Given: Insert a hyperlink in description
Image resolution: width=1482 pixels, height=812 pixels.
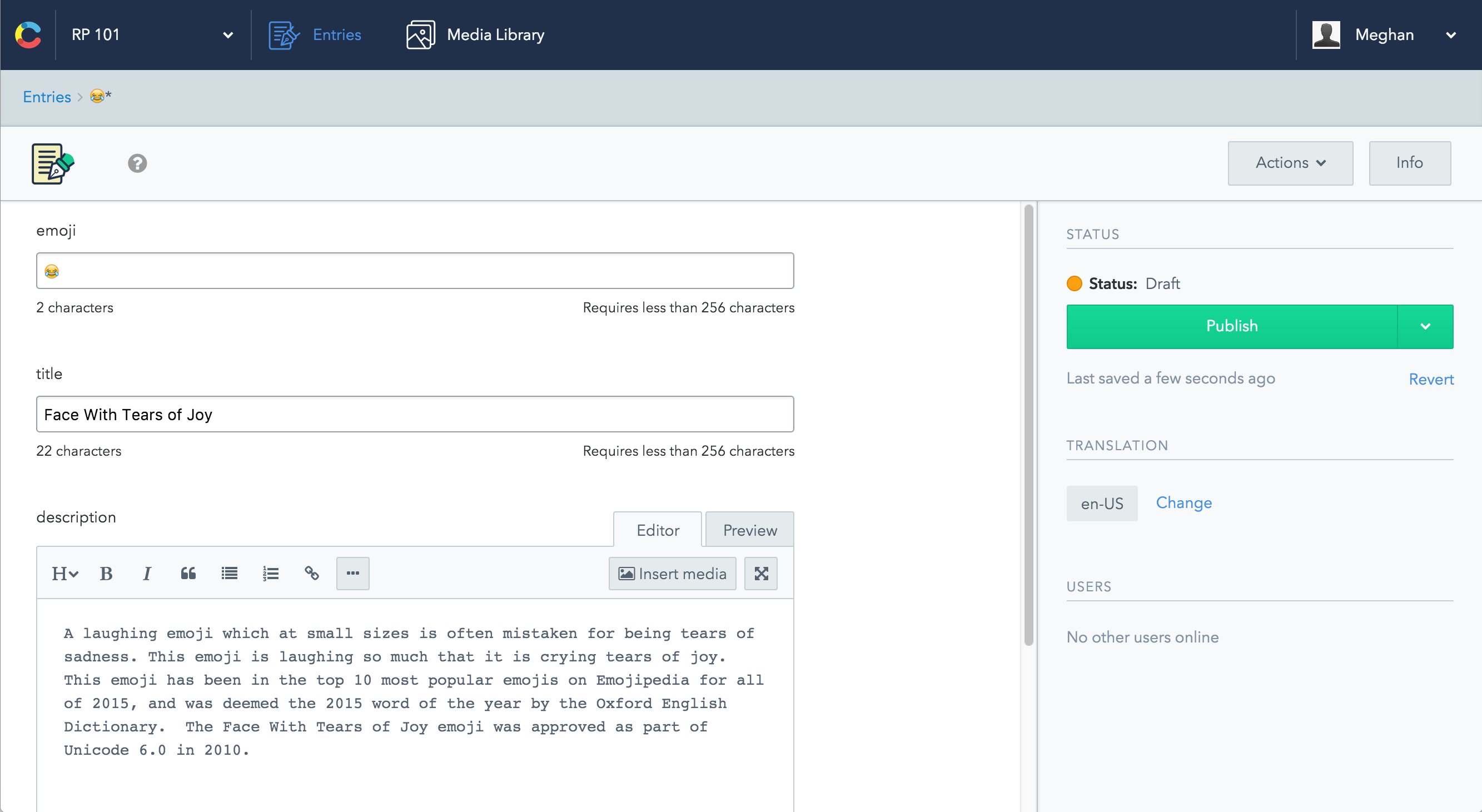Looking at the screenshot, I should [x=311, y=574].
